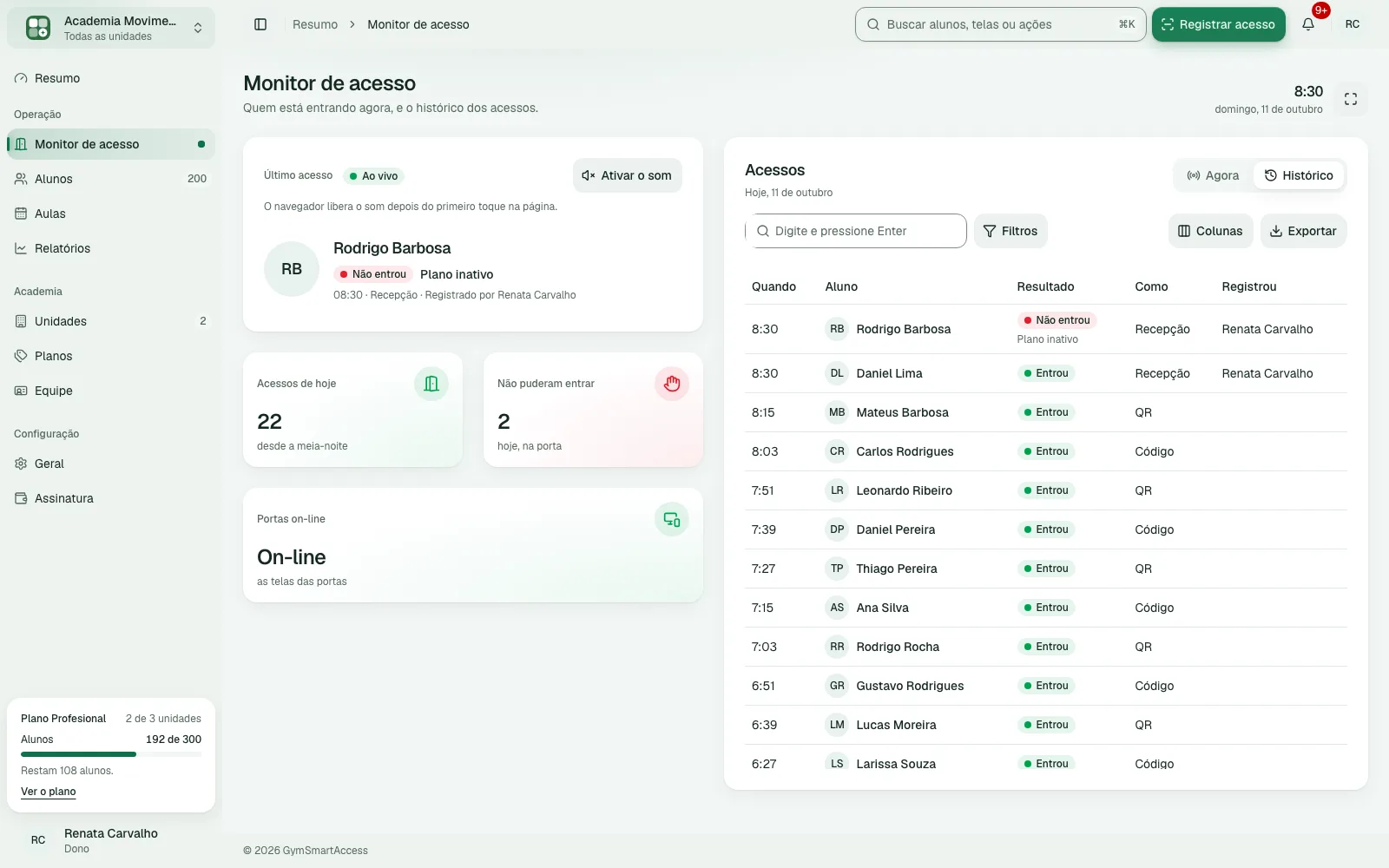Open Planos in the sidebar

(x=111, y=356)
